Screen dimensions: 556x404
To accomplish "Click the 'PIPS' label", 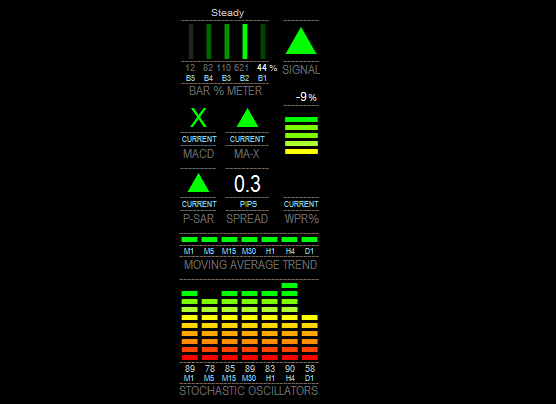I will 248,204.
